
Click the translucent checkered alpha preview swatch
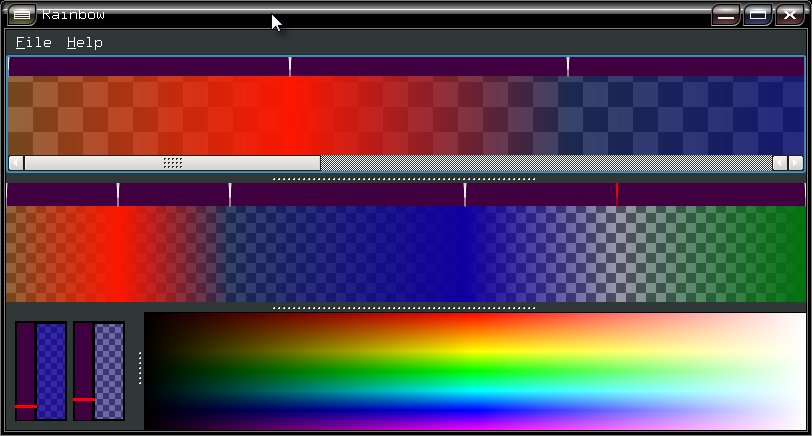click(109, 370)
